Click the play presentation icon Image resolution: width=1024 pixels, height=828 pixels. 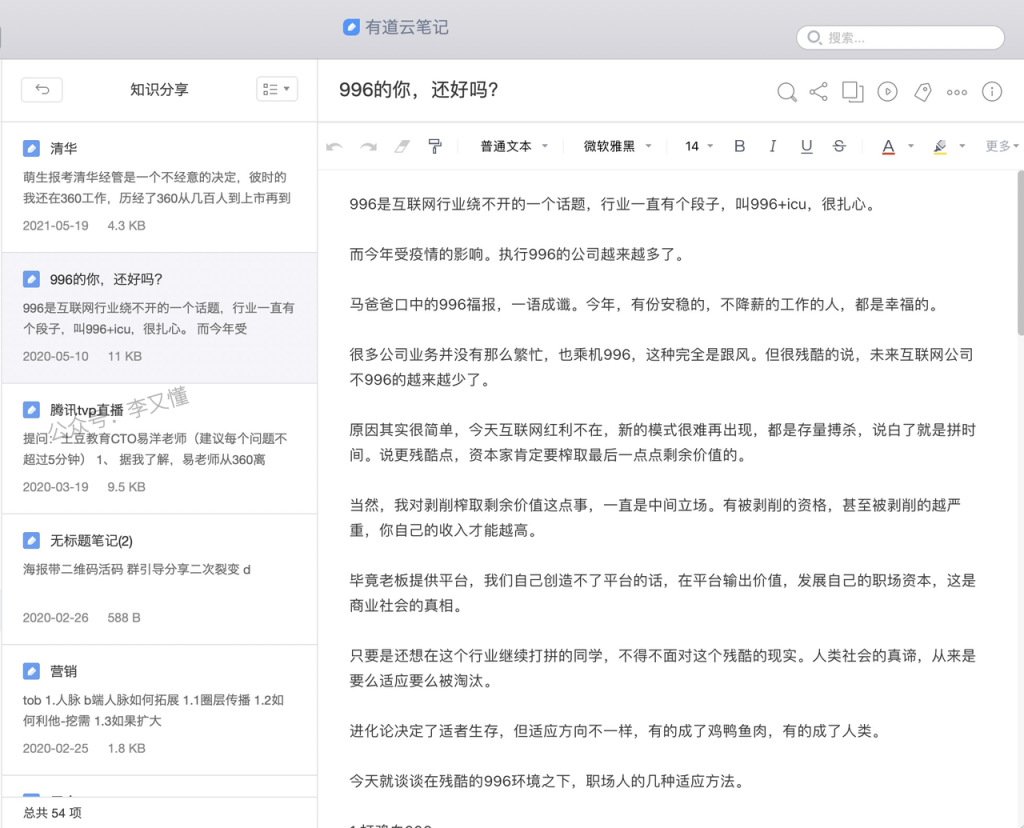tap(887, 91)
